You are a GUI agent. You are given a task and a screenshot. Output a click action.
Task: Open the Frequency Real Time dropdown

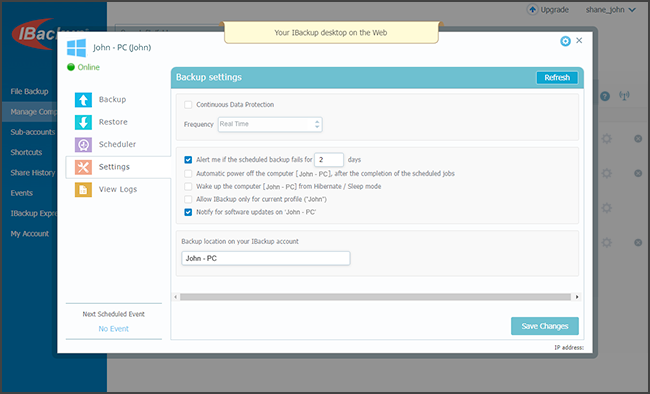tap(270, 124)
